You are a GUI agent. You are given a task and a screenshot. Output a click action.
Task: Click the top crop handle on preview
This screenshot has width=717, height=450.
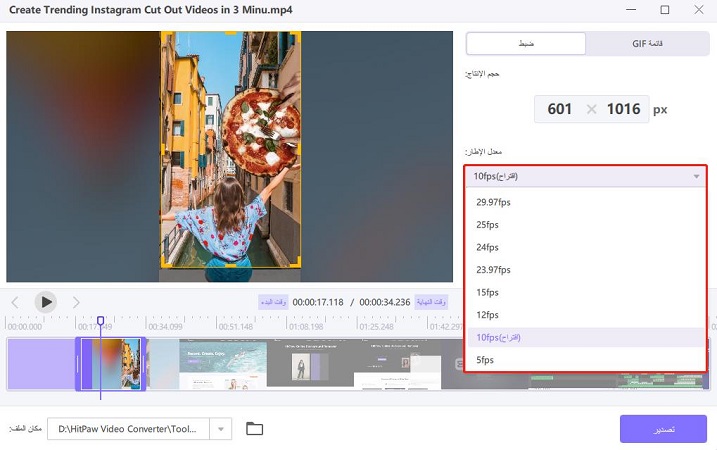230,33
